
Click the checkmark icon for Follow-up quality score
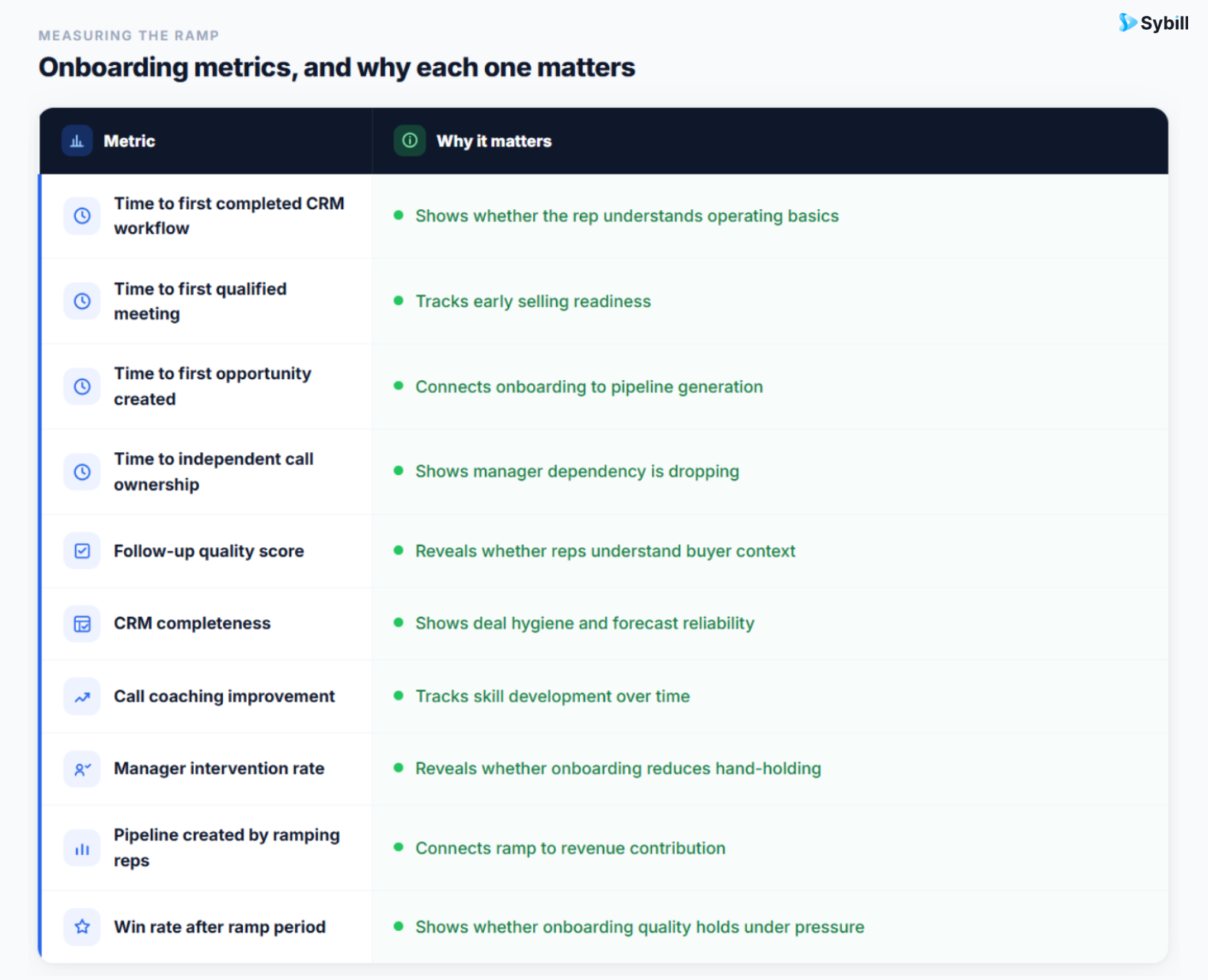click(x=82, y=551)
